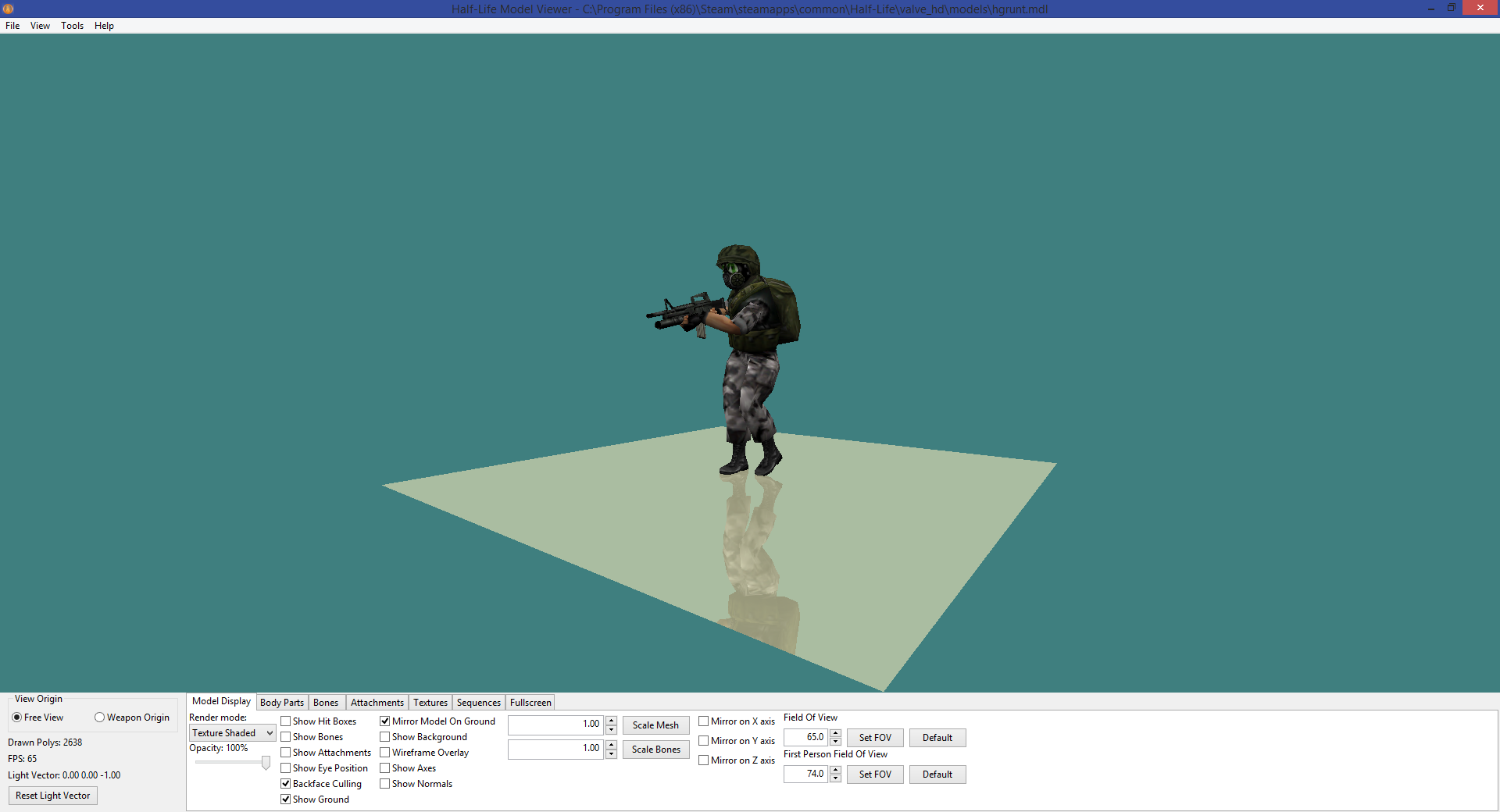Enable Show Hit Boxes checkbox
This screenshot has height=812, width=1500.
(318, 721)
